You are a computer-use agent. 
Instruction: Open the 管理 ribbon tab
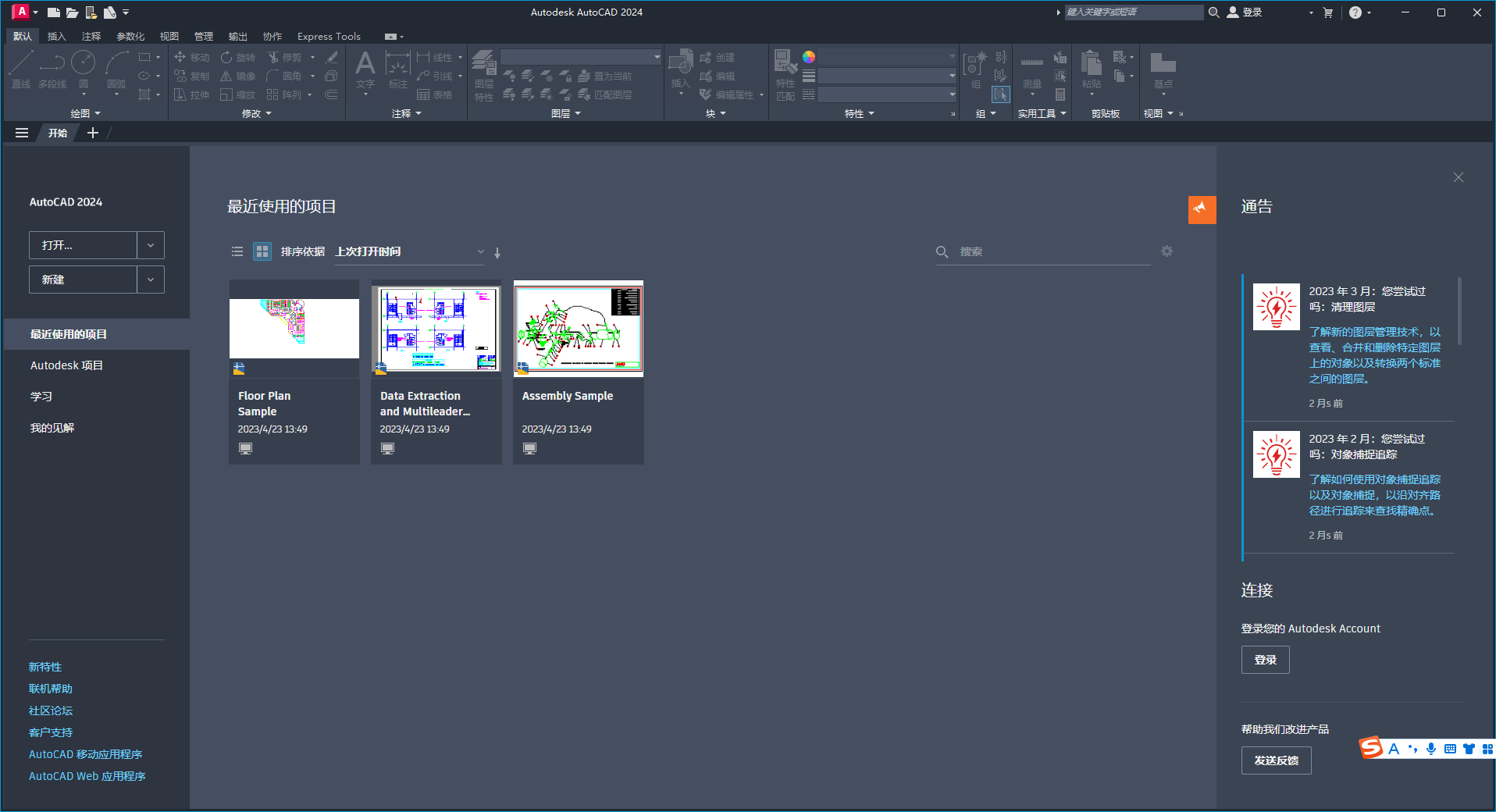[204, 37]
